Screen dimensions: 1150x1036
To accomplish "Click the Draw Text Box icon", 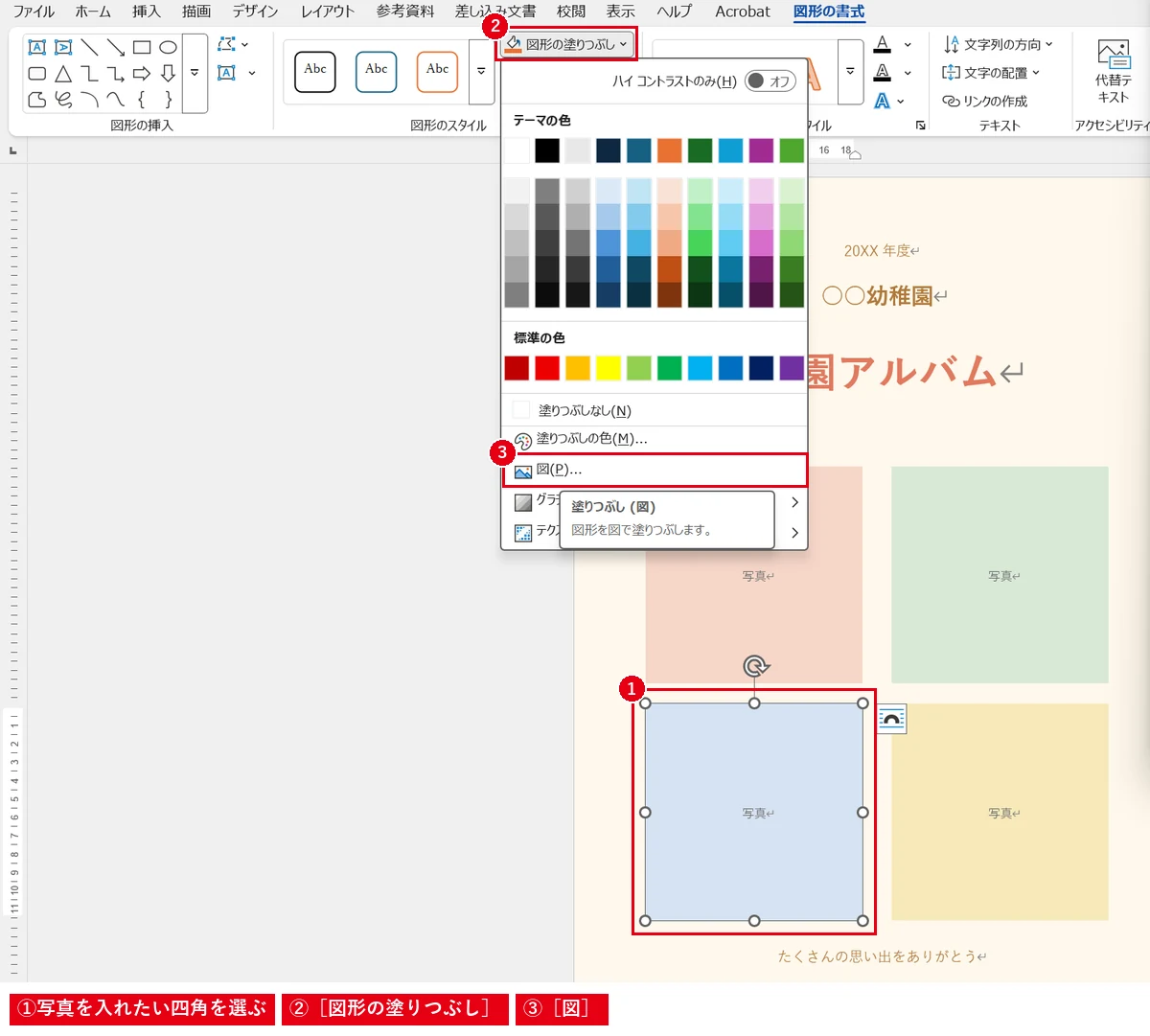I will [x=226, y=72].
